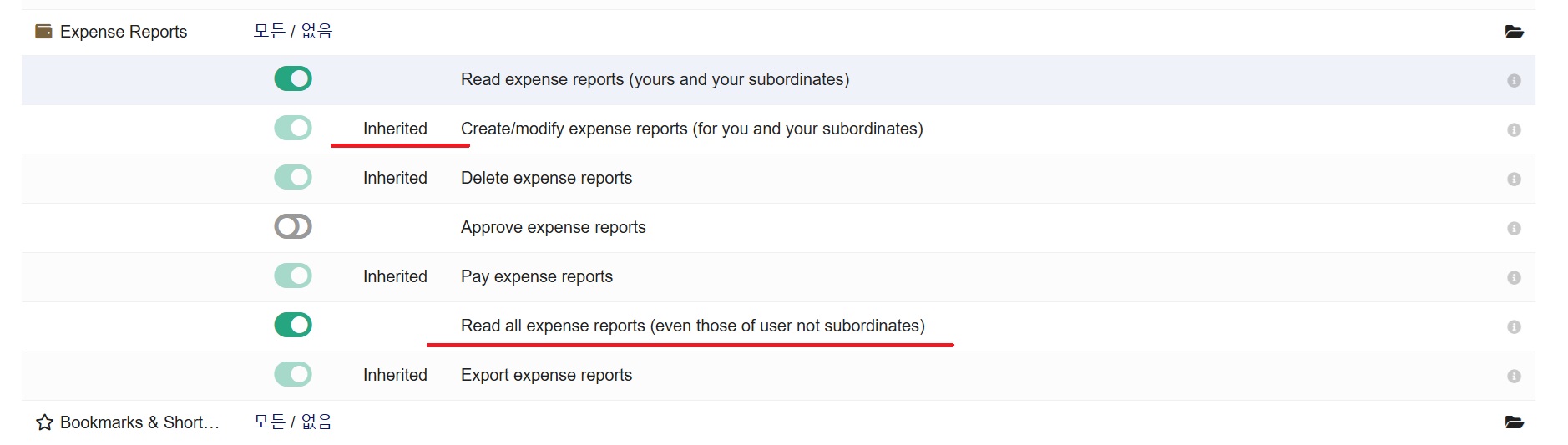Show info for Delete expense reports
The width and height of the screenshot is (1568, 445).
[1514, 179]
